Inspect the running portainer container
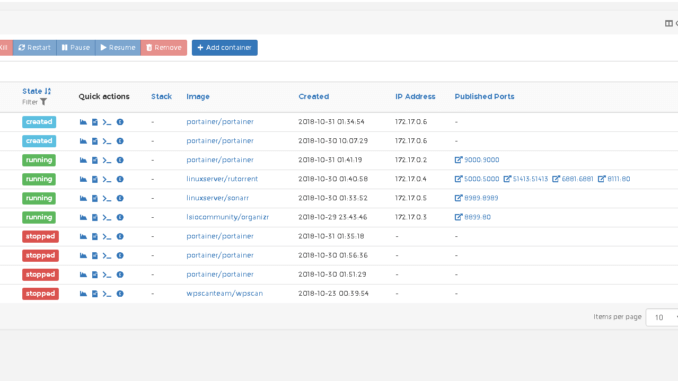Image resolution: width=678 pixels, height=381 pixels. point(120,160)
